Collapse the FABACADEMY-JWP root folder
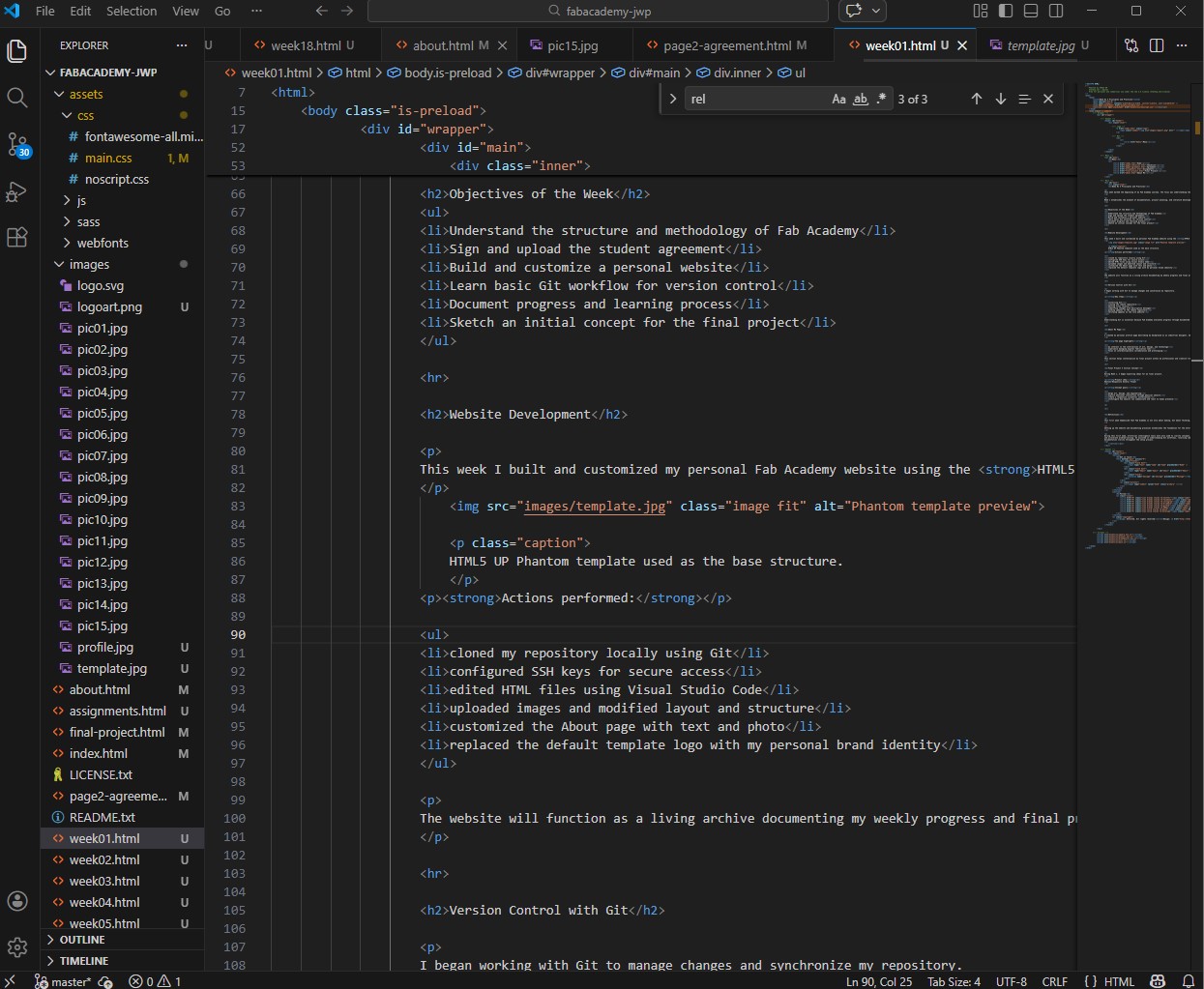Screen dimensions: 1204x989 [50, 73]
